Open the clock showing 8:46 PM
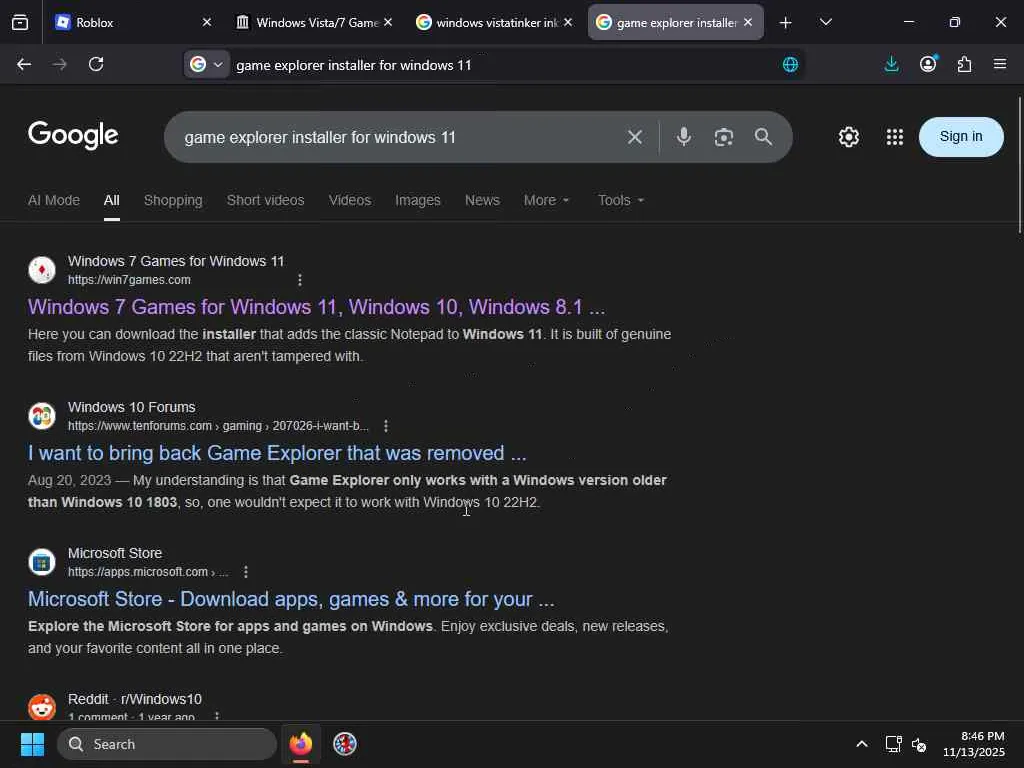Image resolution: width=1024 pixels, height=768 pixels. (x=974, y=744)
